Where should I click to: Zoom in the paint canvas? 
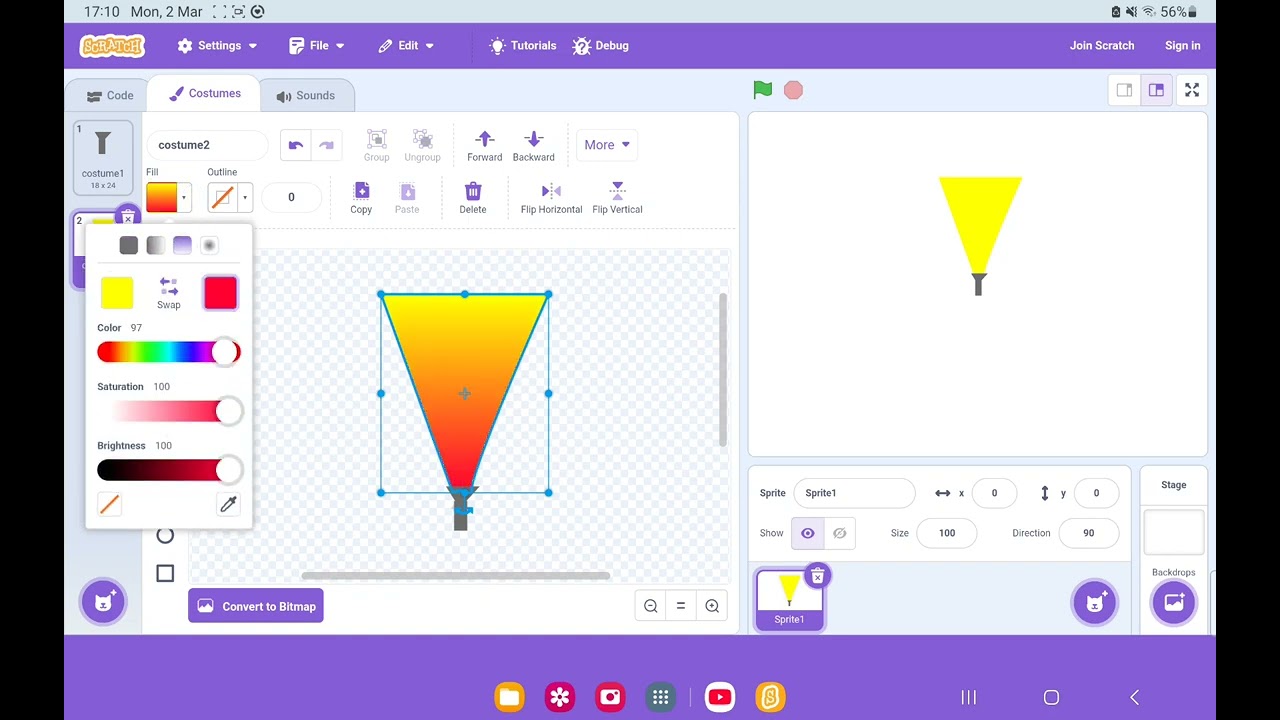click(712, 606)
